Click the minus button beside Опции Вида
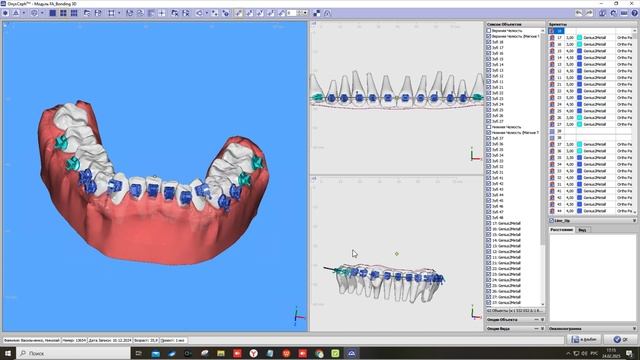This screenshot has height=360, width=640. (536, 329)
